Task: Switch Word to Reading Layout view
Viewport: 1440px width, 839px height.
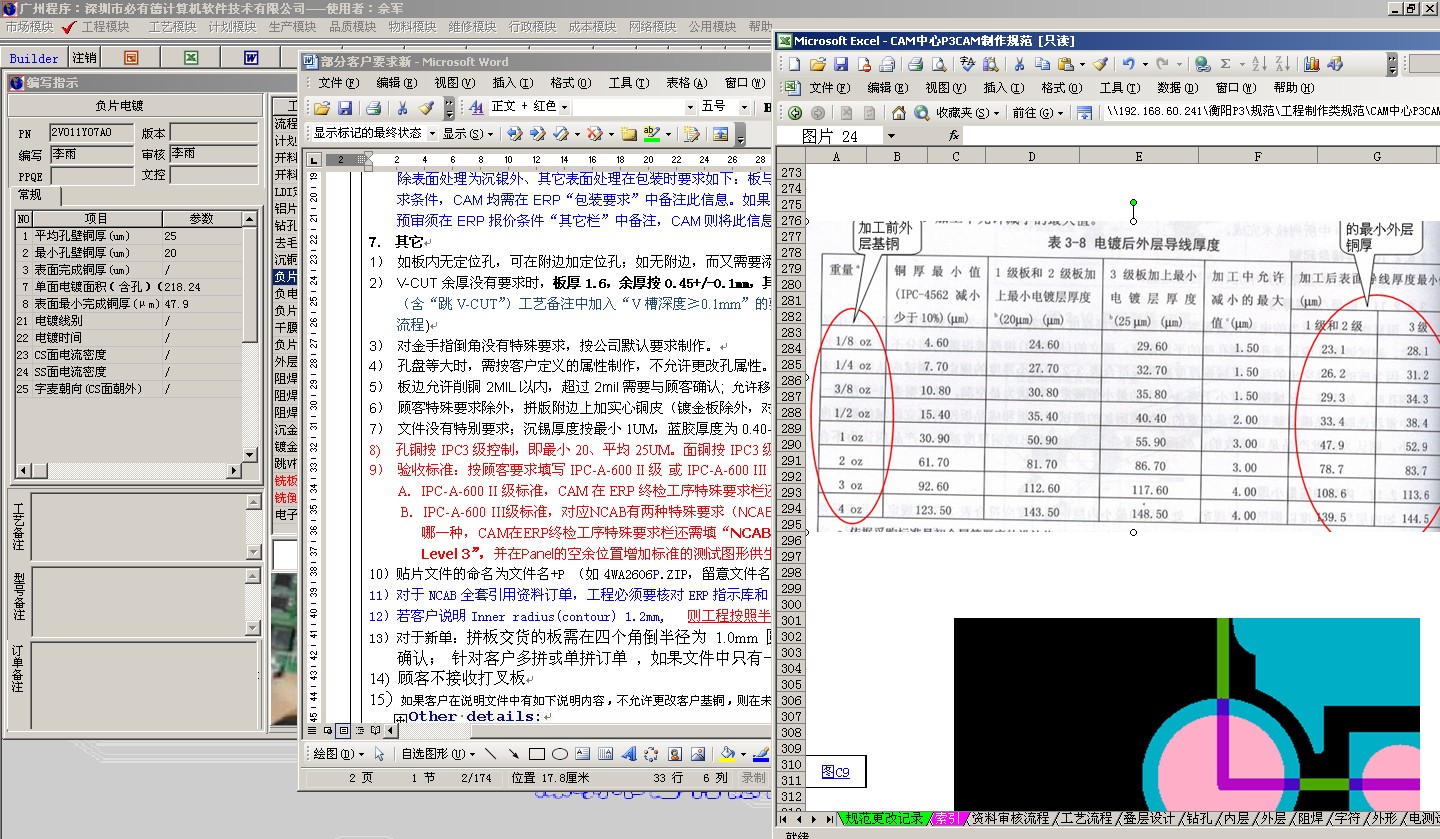Action: click(x=376, y=731)
